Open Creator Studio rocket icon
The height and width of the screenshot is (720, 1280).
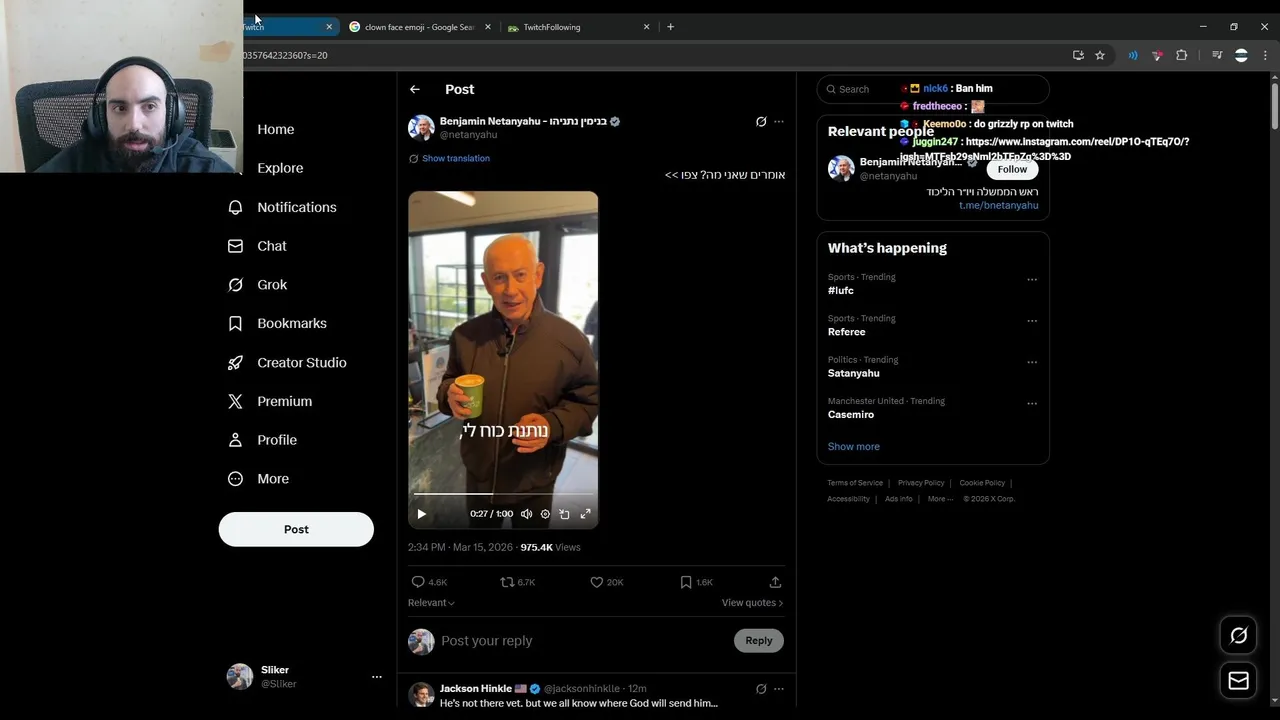point(235,362)
